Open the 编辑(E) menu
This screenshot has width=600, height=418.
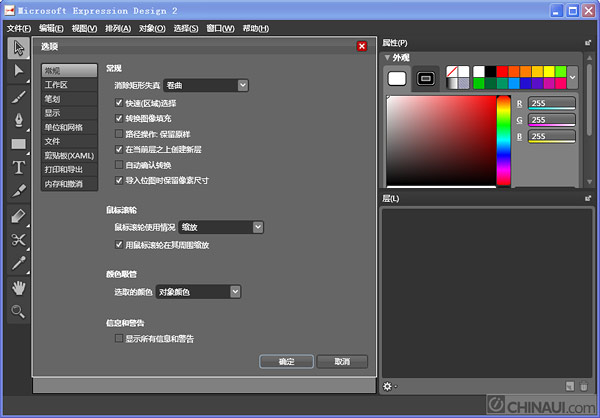[51, 28]
